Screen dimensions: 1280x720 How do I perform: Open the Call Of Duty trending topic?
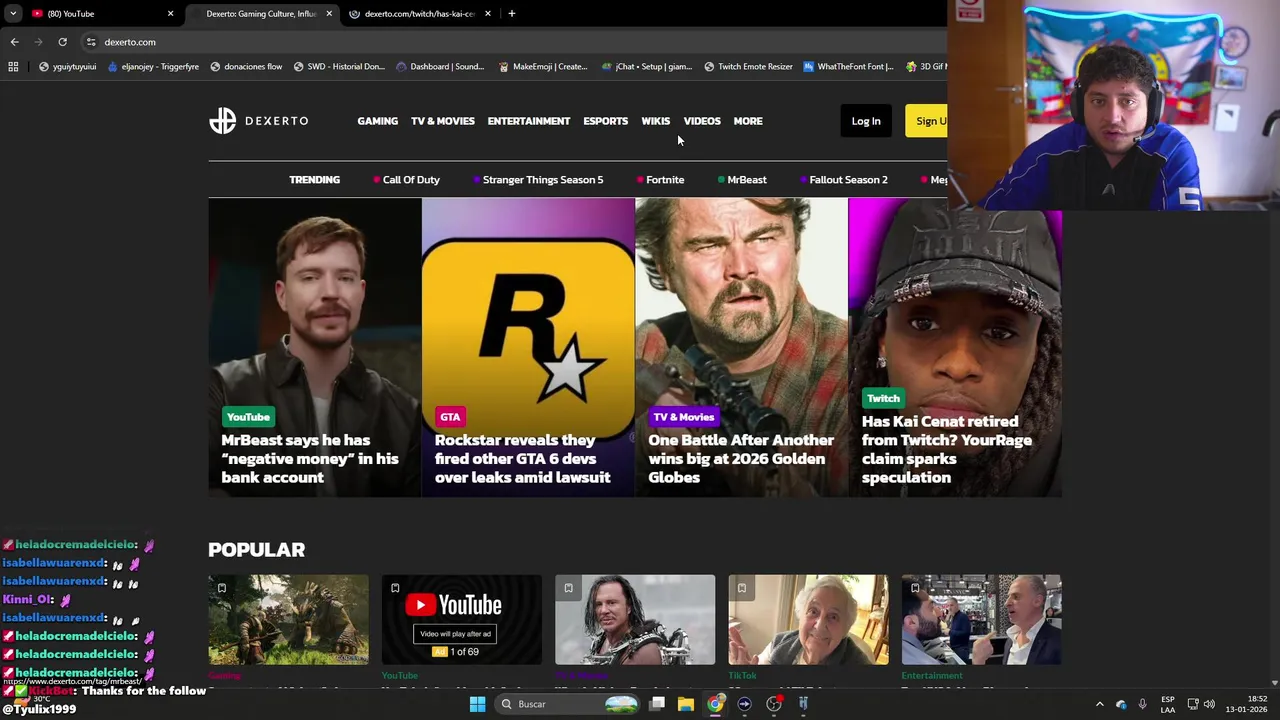tap(406, 180)
